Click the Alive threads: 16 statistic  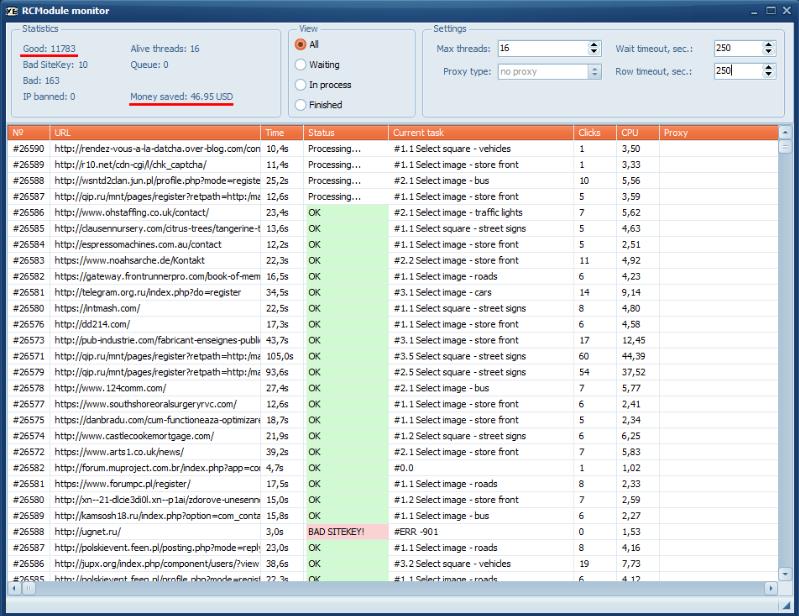pos(165,49)
